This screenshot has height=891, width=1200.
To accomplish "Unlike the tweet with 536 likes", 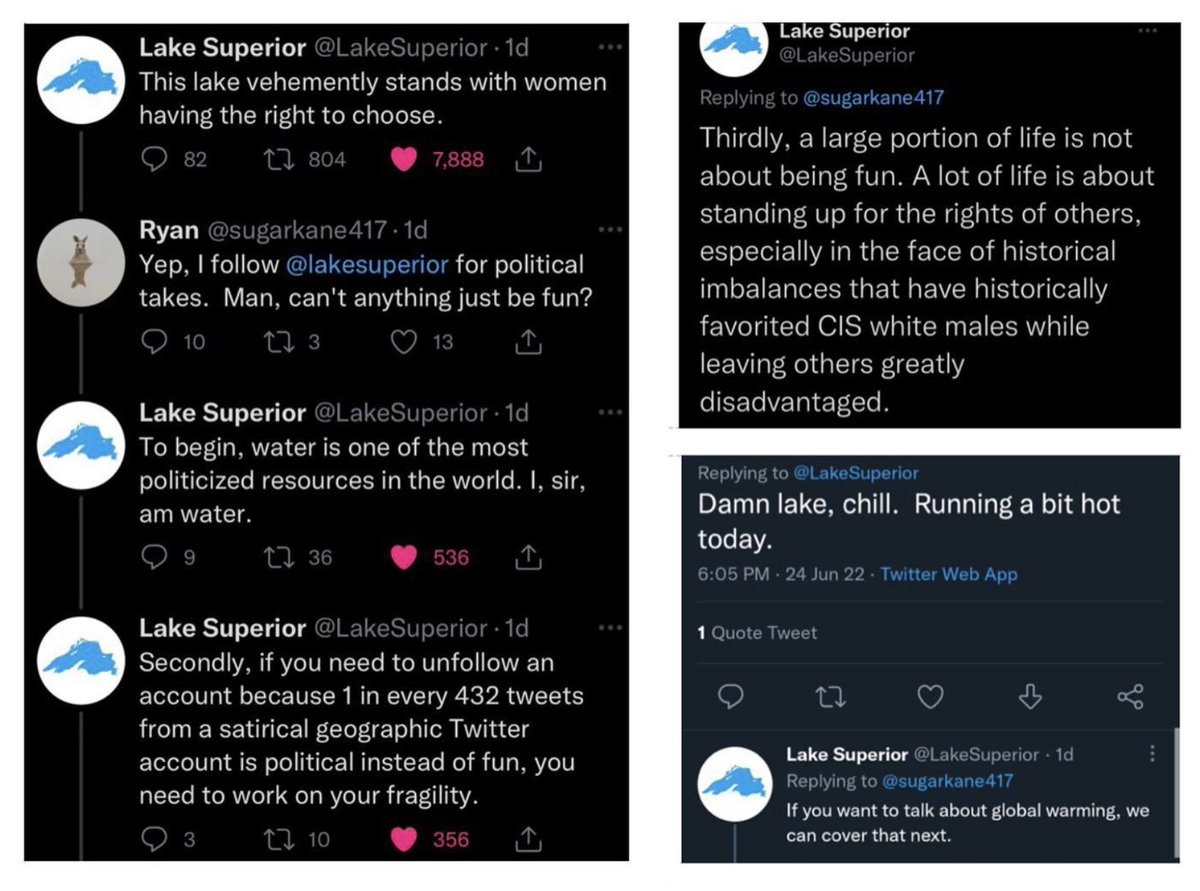I will [403, 558].
